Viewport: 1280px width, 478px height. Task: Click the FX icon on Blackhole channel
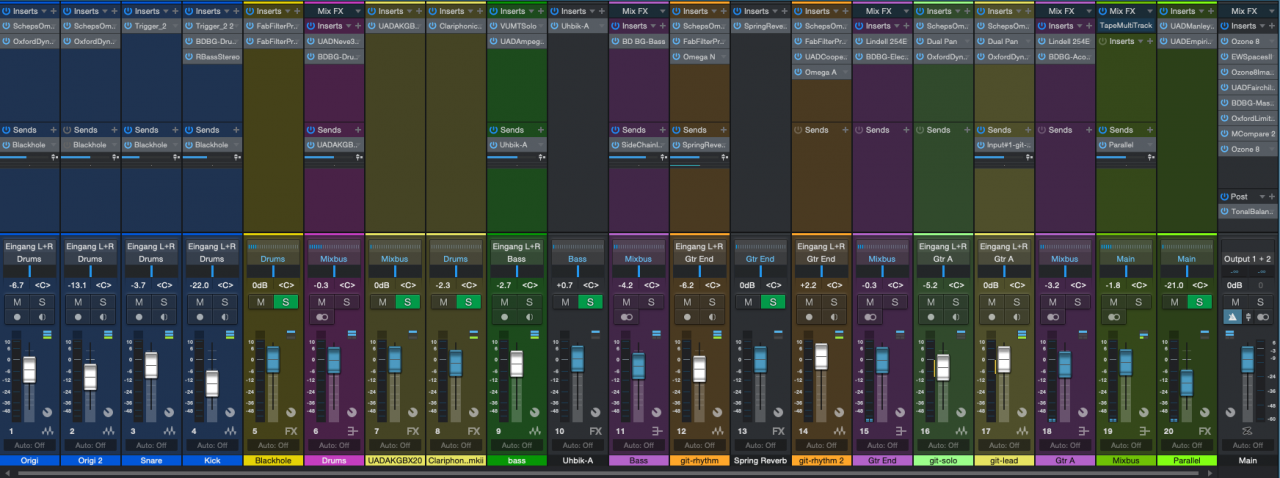(x=291, y=431)
